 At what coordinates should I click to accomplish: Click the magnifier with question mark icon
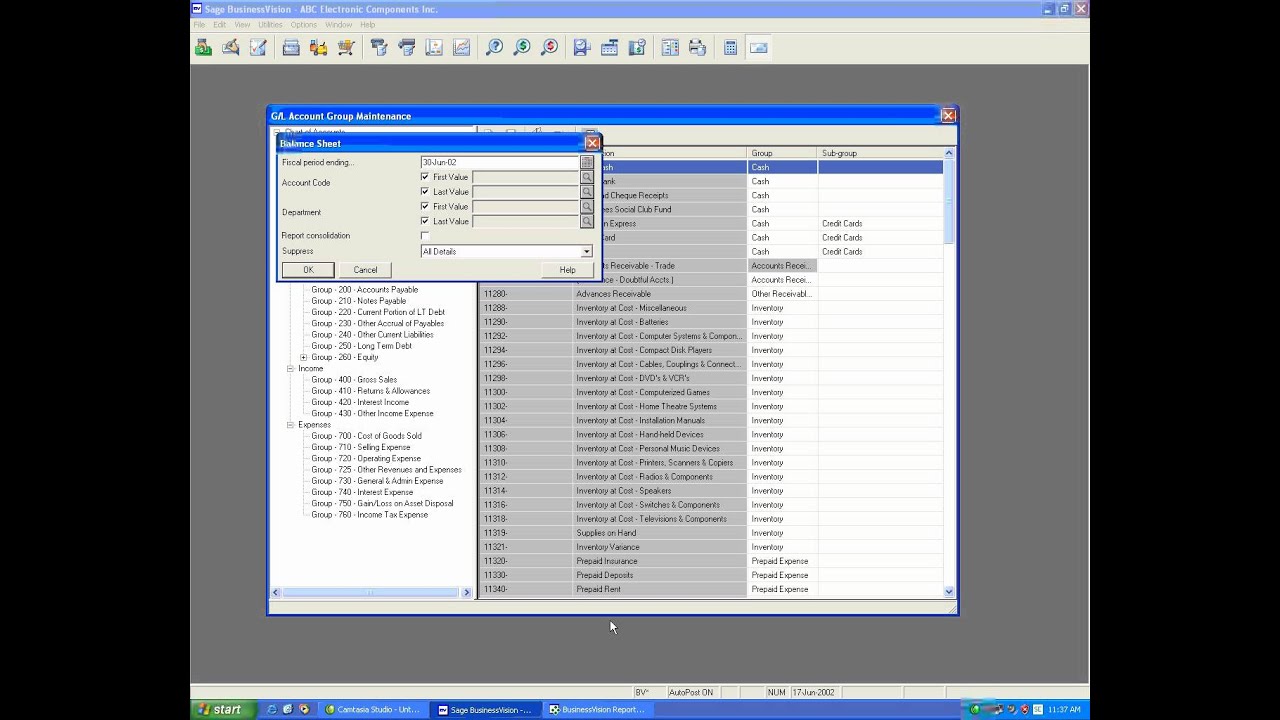tap(494, 47)
